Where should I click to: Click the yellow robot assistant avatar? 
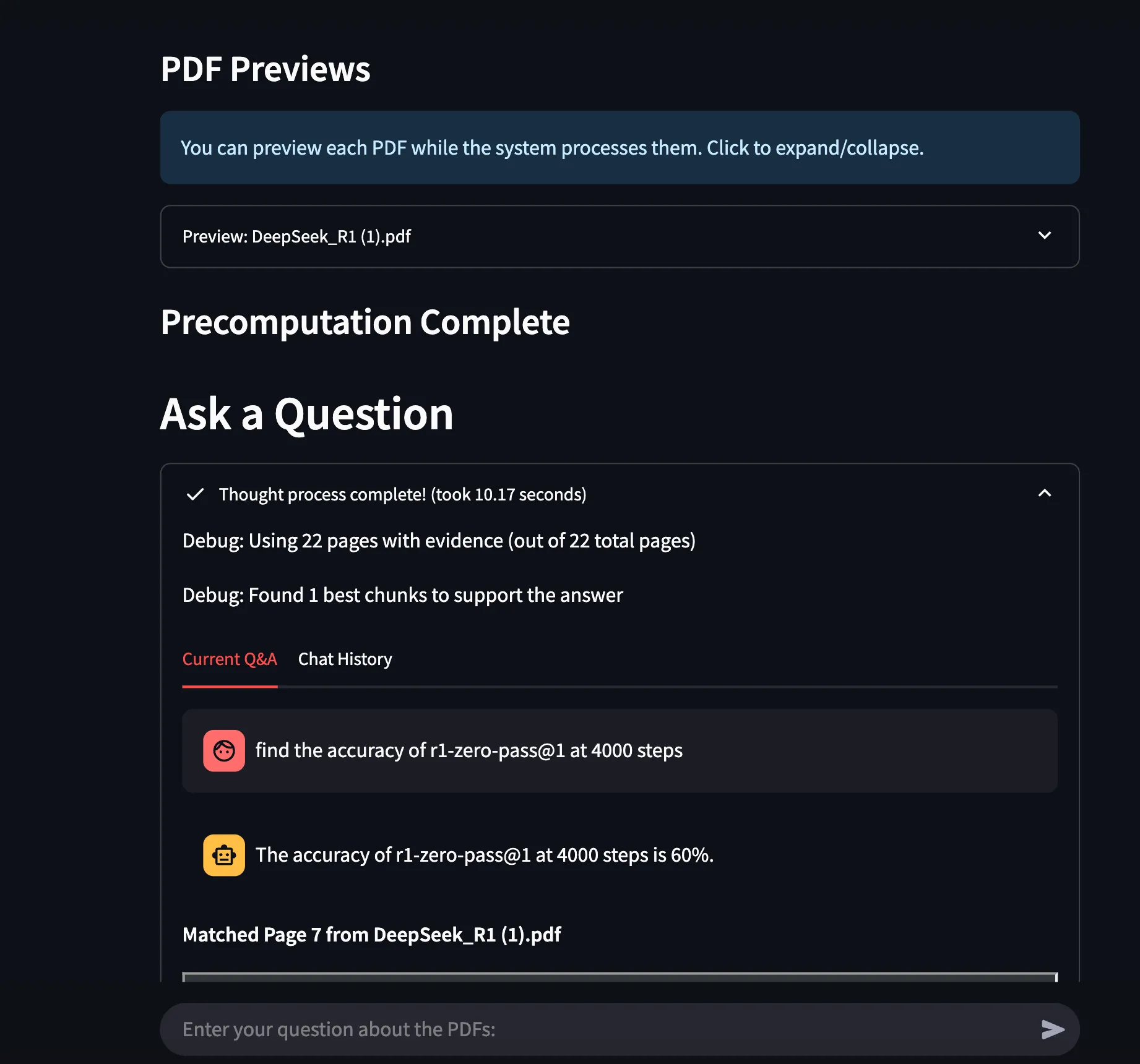point(224,855)
